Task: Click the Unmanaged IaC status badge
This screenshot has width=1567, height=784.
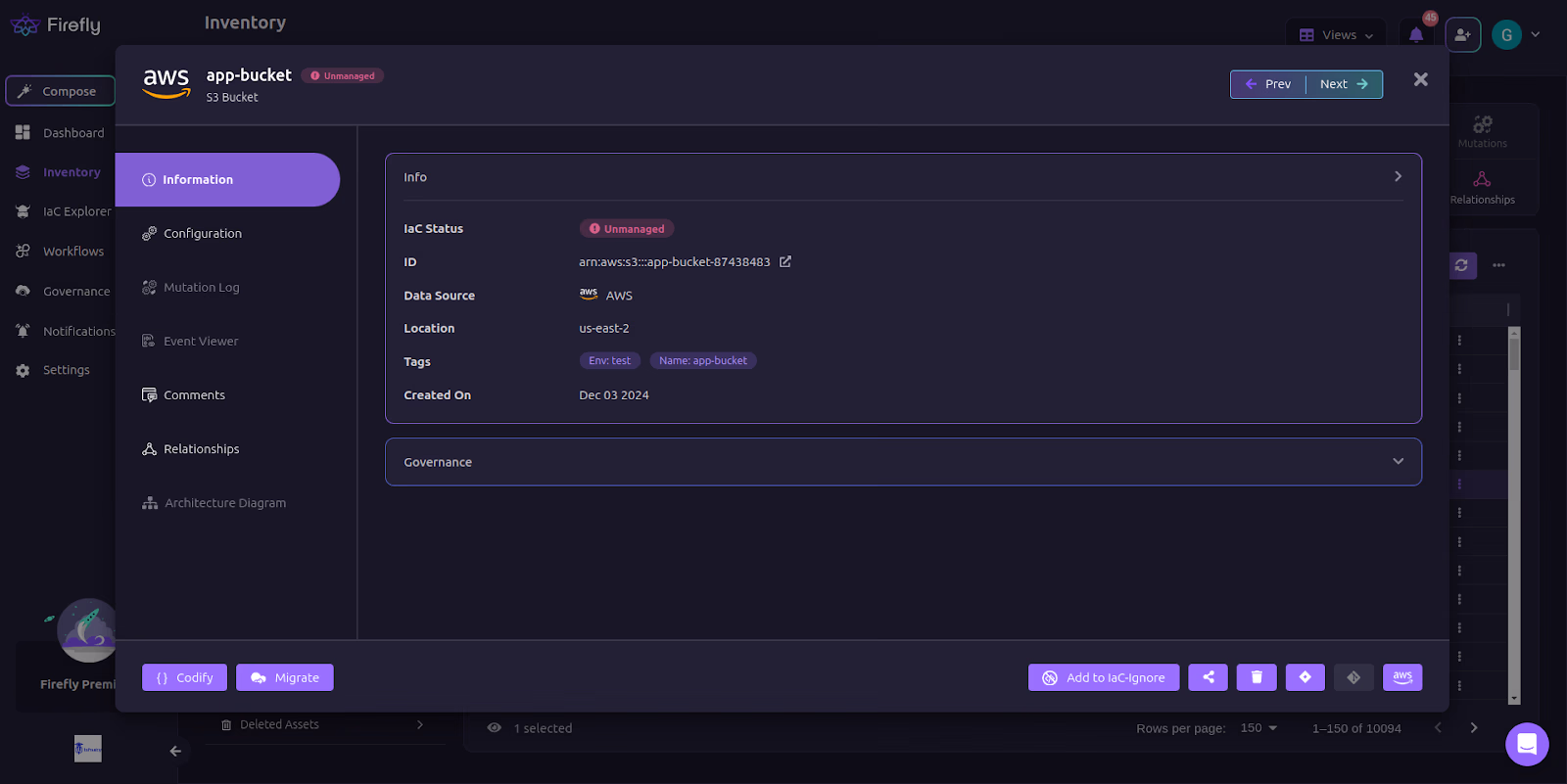Action: (627, 229)
